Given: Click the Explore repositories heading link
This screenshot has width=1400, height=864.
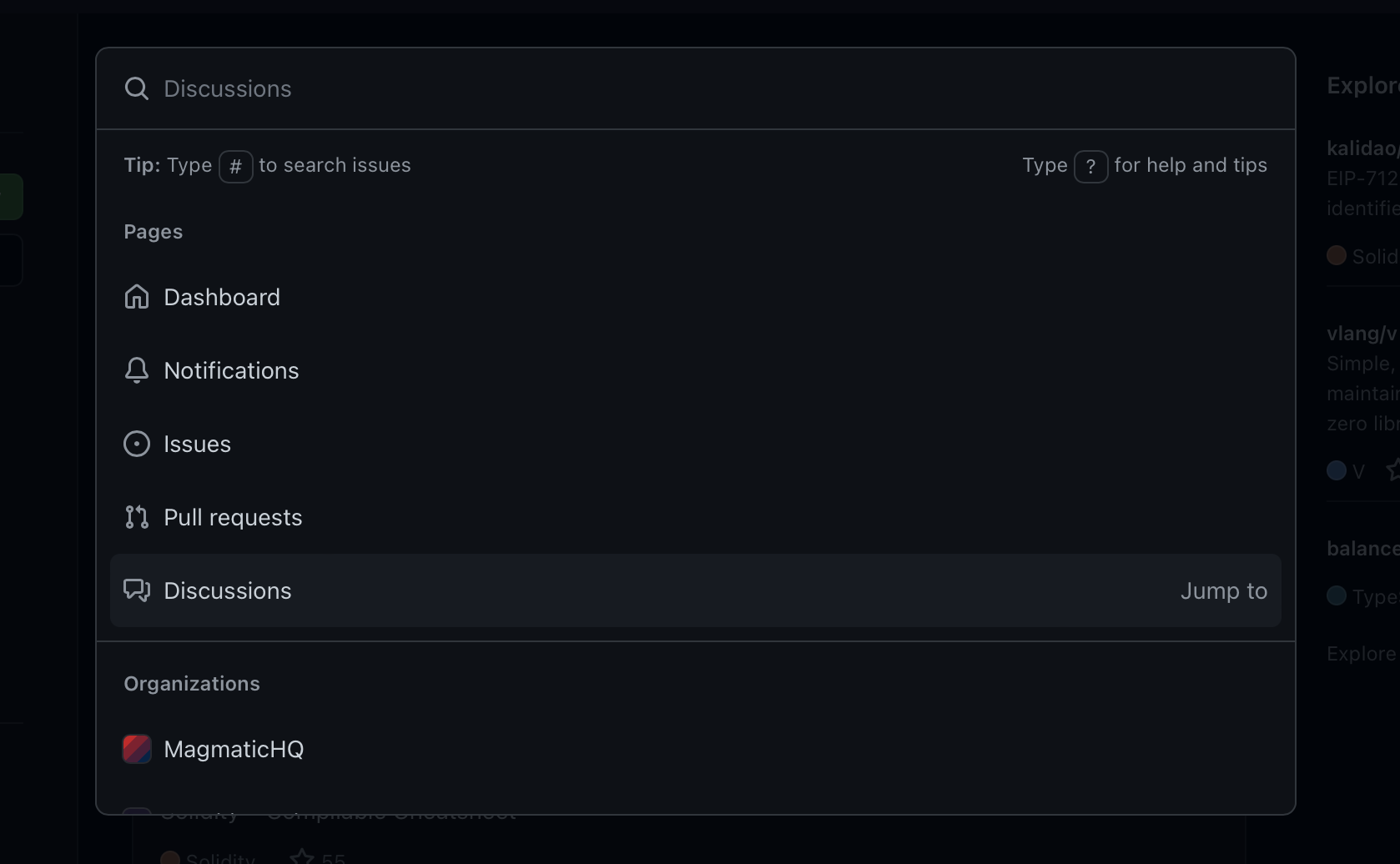Looking at the screenshot, I should click(x=1361, y=84).
